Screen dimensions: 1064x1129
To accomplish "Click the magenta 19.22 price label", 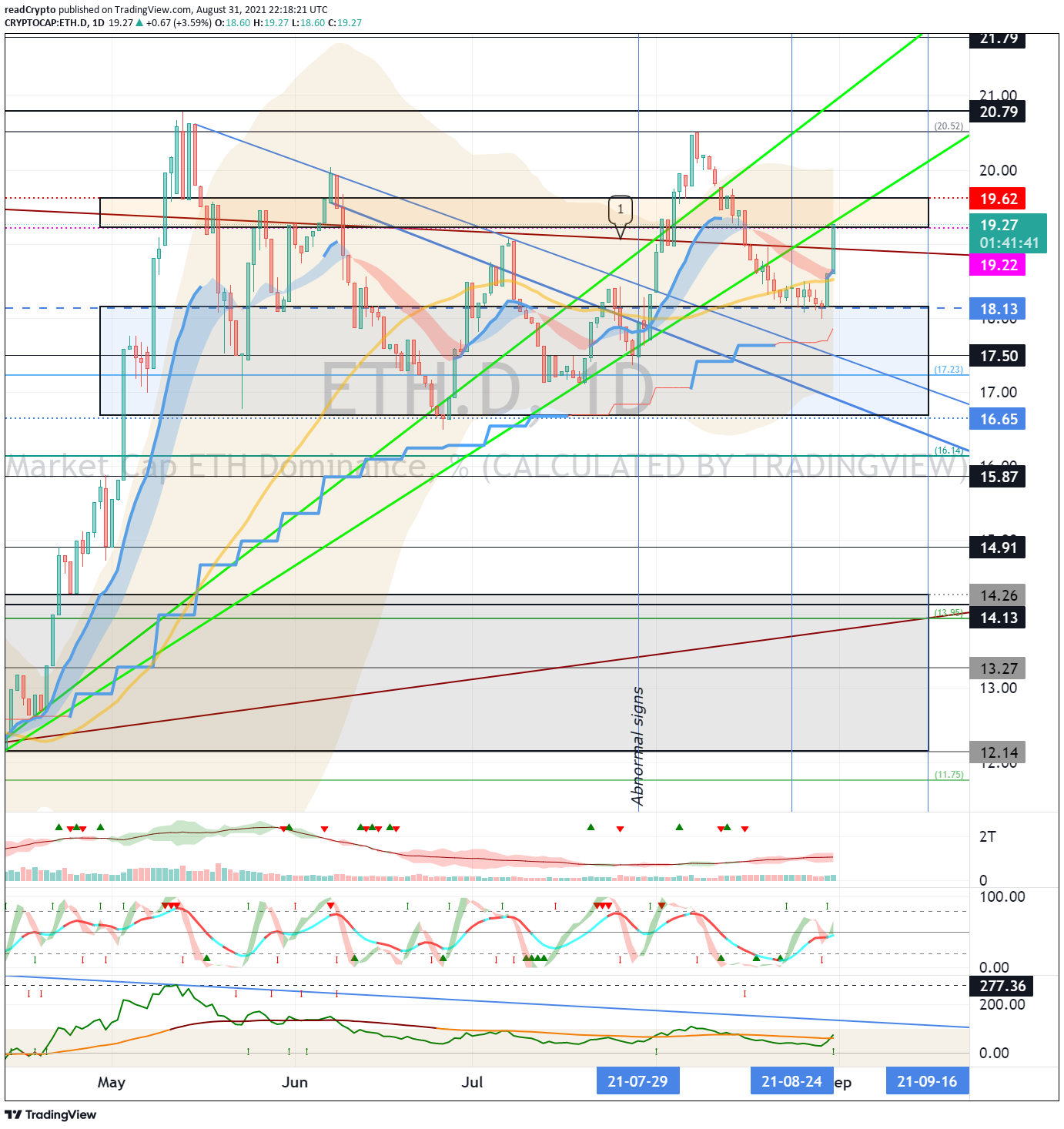I will (998, 265).
